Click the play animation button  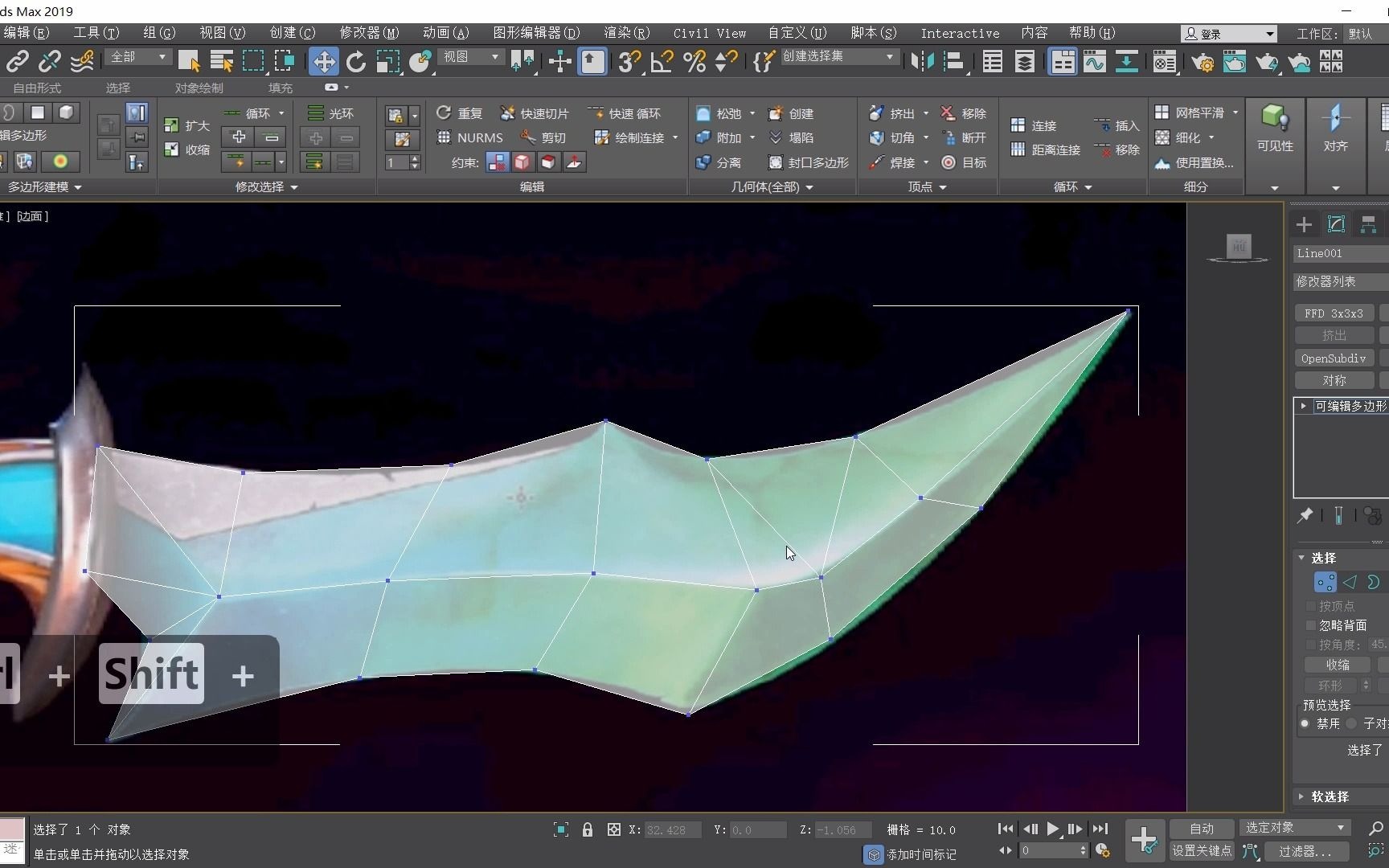[1052, 829]
